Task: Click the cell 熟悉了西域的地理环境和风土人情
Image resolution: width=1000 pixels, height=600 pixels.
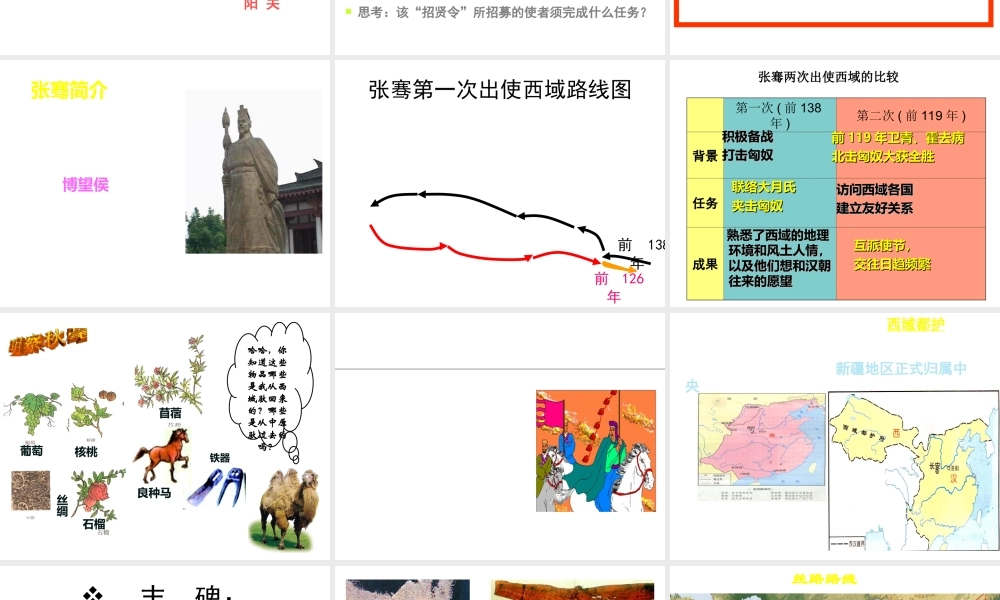Action: 779,258
